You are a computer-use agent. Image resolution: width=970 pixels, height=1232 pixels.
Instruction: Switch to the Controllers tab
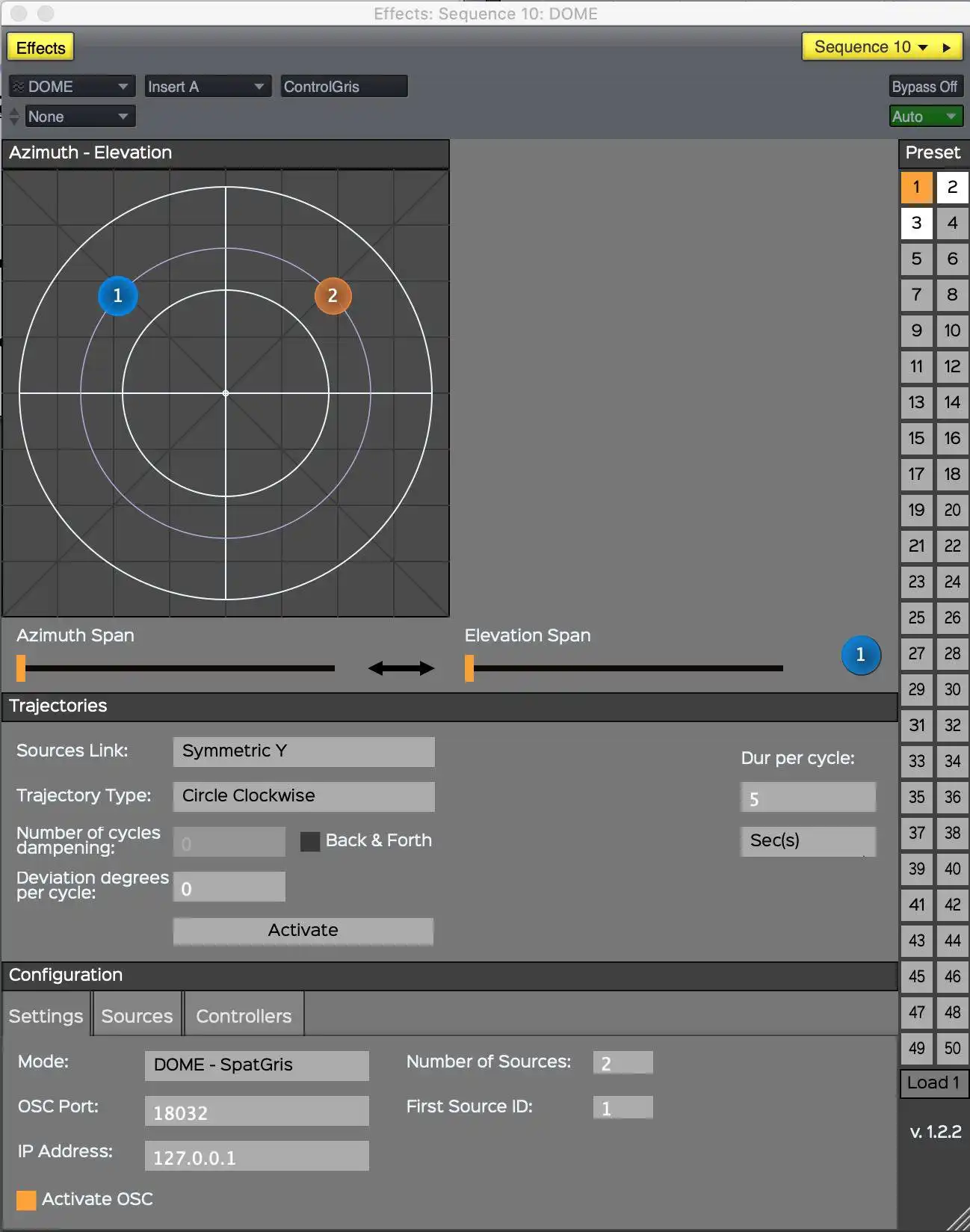coord(244,1016)
